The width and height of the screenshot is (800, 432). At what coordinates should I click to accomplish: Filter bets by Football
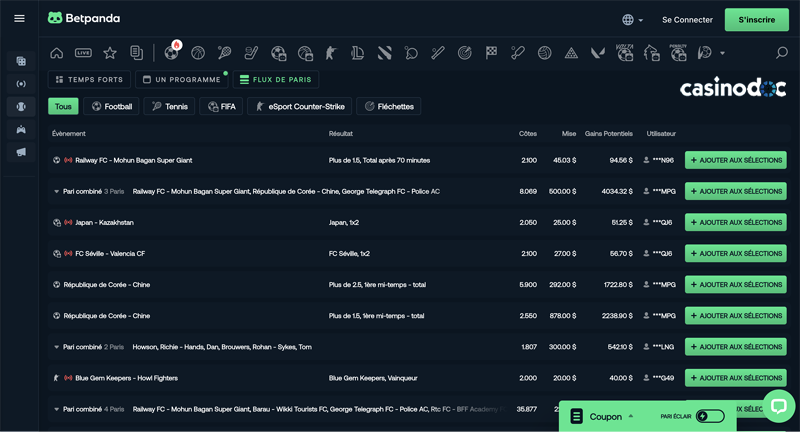[111, 107]
